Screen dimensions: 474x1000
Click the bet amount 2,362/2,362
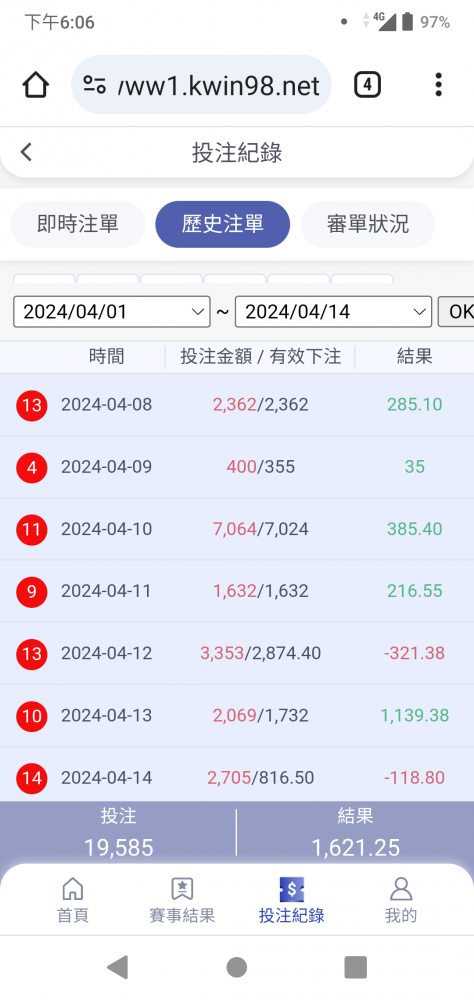(260, 405)
